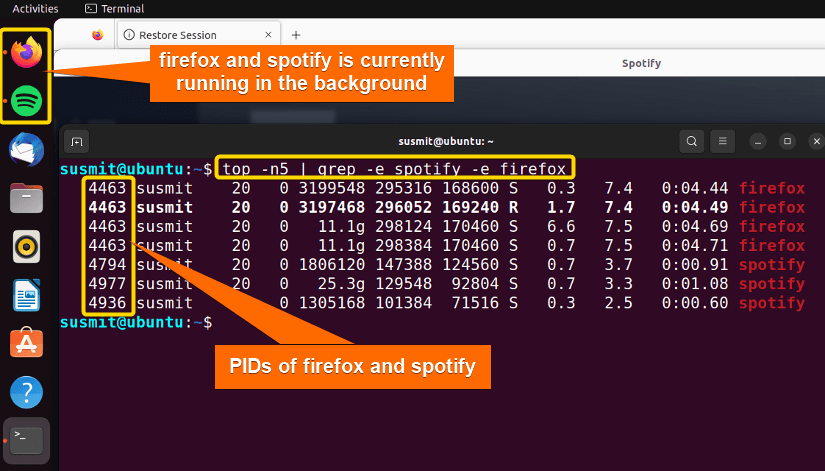
Task: Open Activities overview in top bar
Action: [x=35, y=8]
